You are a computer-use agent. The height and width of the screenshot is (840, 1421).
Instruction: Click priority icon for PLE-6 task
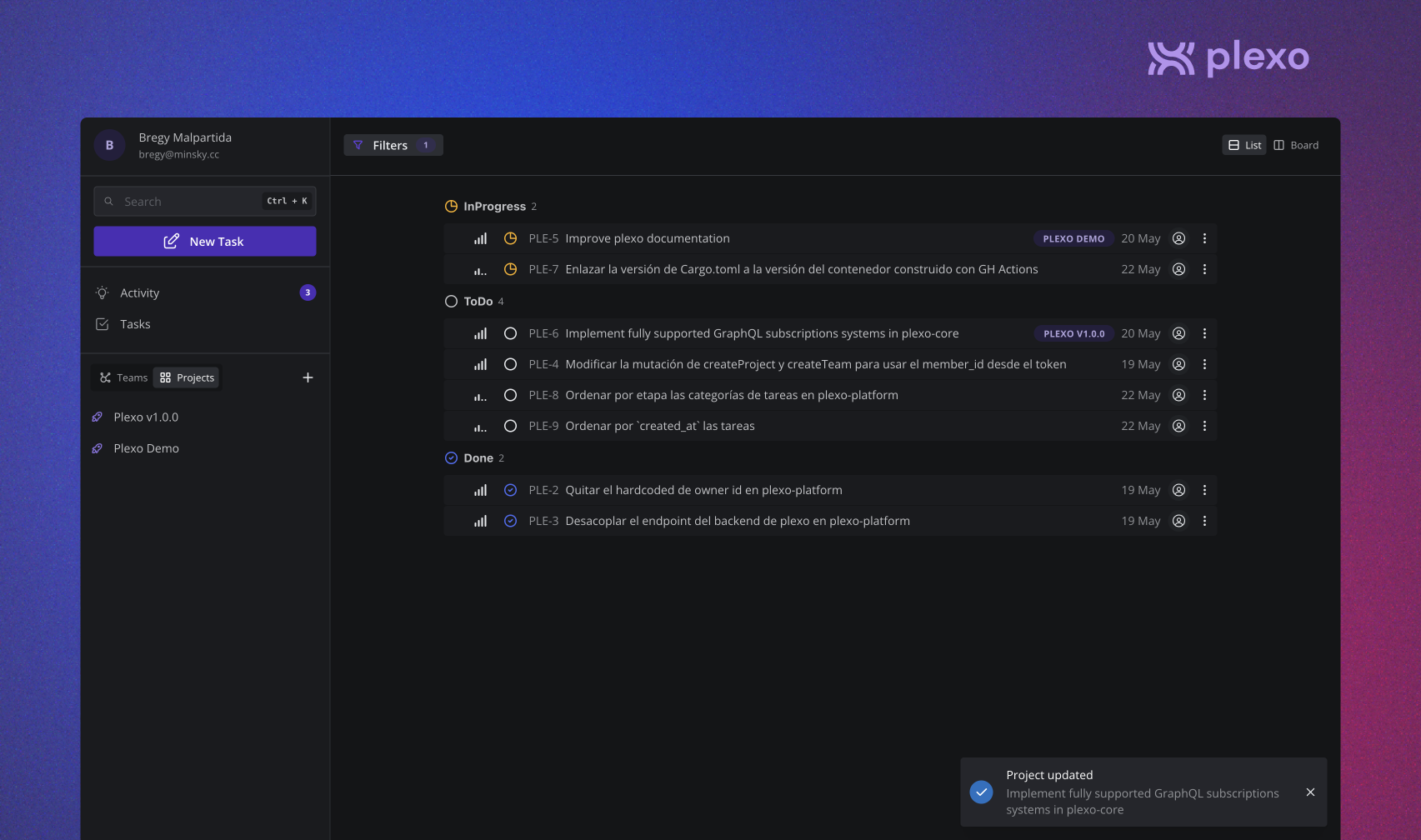click(480, 333)
